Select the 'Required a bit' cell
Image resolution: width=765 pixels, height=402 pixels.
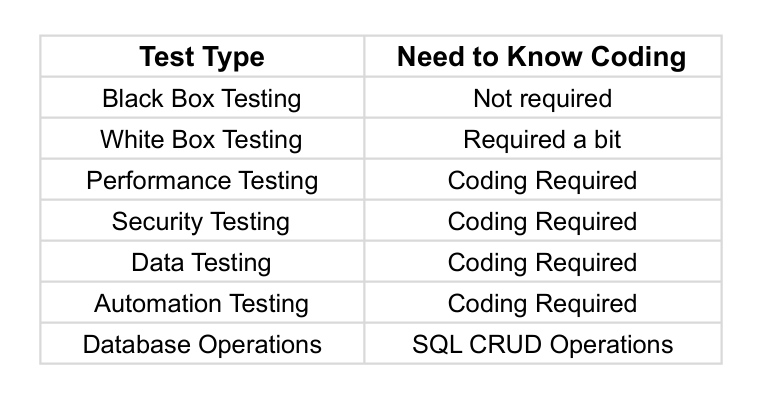541,140
